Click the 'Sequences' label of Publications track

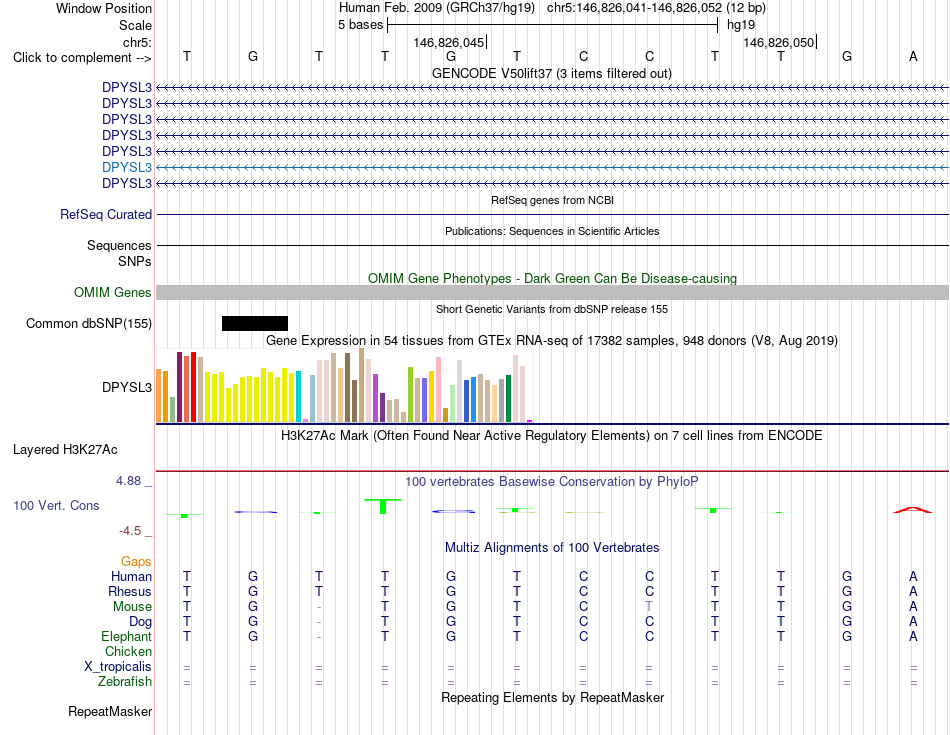[119, 245]
